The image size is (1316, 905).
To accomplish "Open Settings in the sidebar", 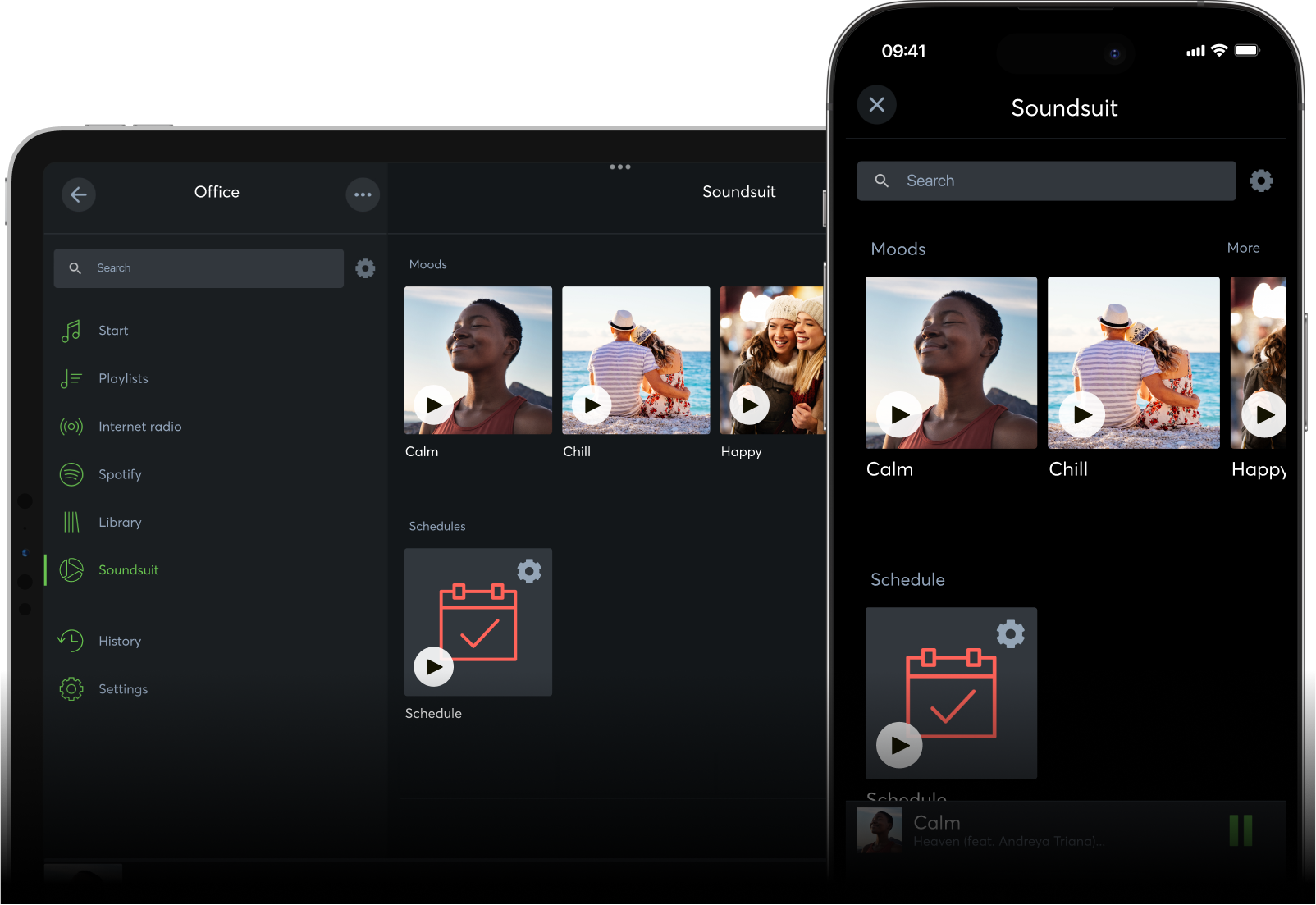I will point(123,689).
